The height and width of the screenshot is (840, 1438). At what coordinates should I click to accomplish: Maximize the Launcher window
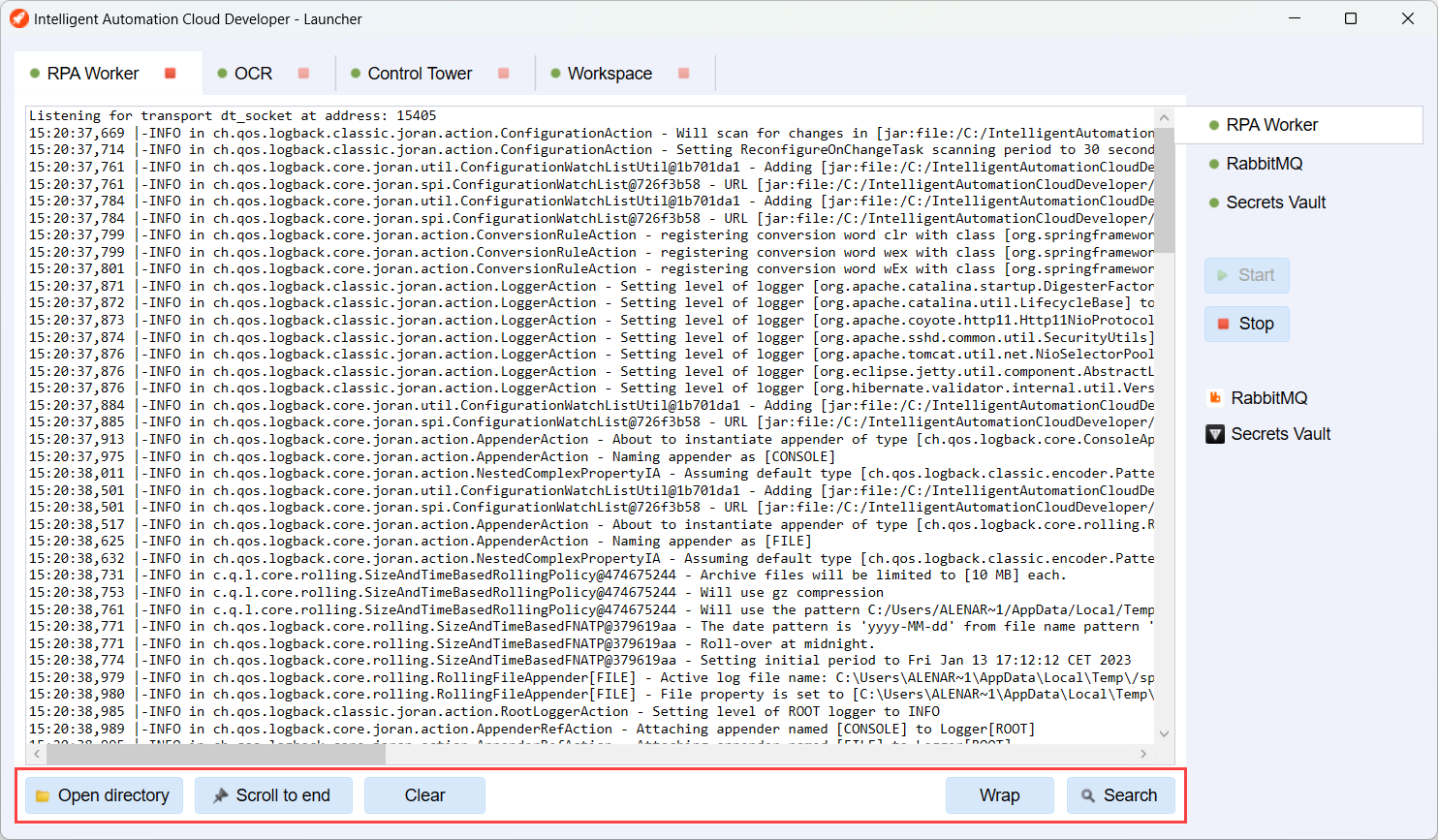[1351, 18]
